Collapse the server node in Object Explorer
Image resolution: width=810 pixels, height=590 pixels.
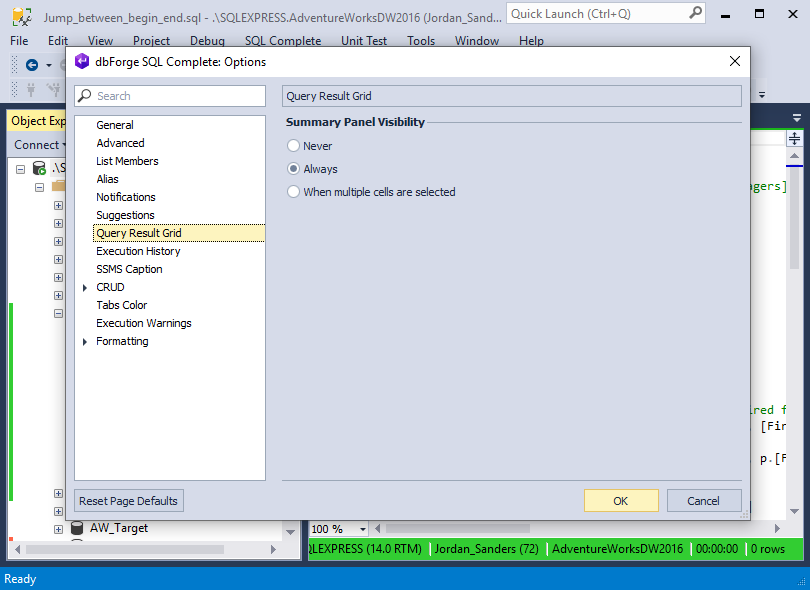click(x=20, y=169)
